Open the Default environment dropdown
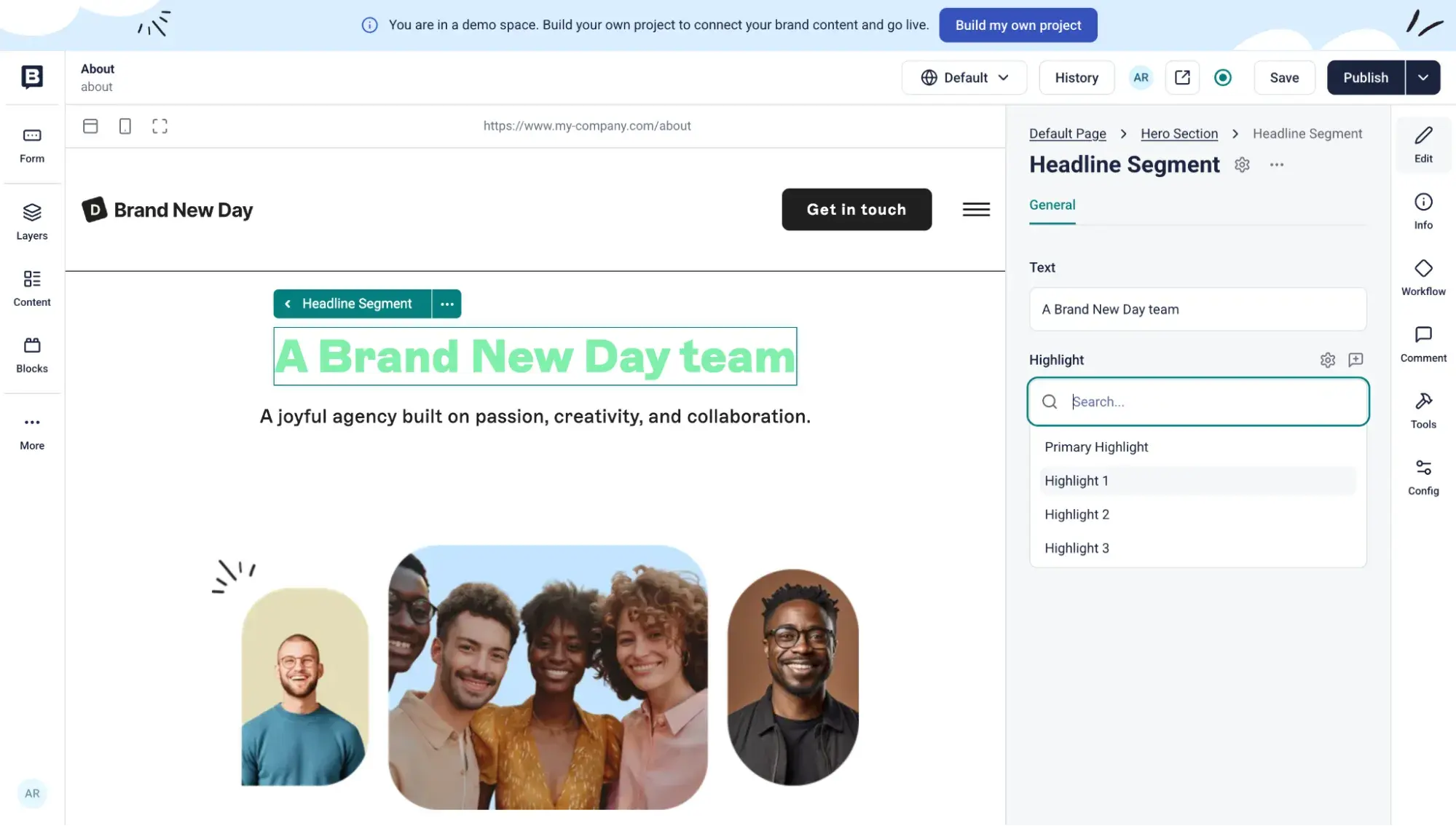This screenshot has width=1456, height=826. (x=964, y=77)
